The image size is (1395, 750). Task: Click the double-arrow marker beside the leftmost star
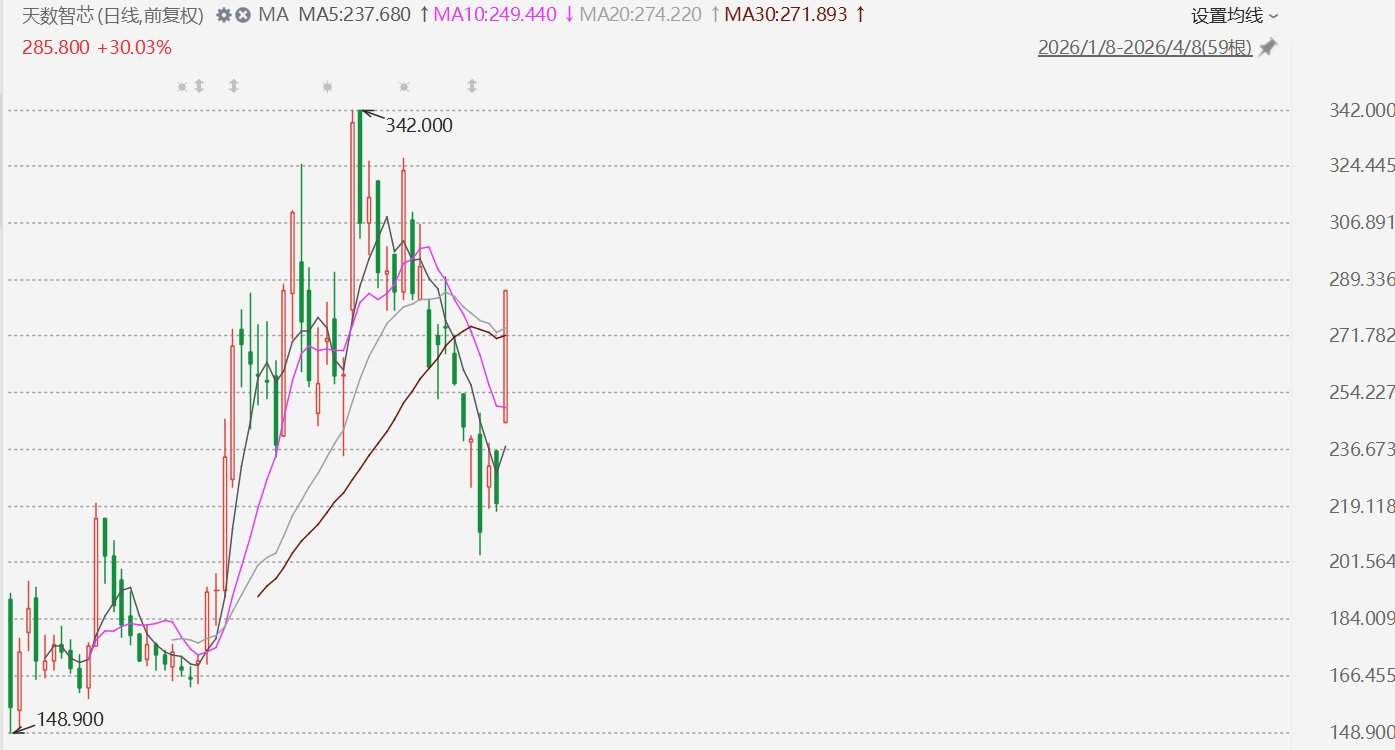[x=199, y=87]
